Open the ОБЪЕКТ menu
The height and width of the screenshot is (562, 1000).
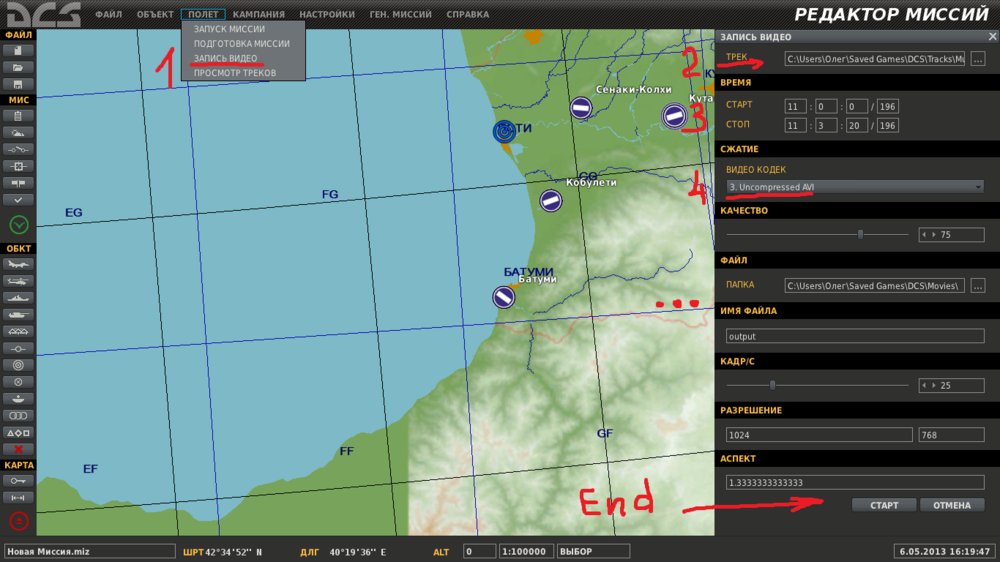point(155,14)
